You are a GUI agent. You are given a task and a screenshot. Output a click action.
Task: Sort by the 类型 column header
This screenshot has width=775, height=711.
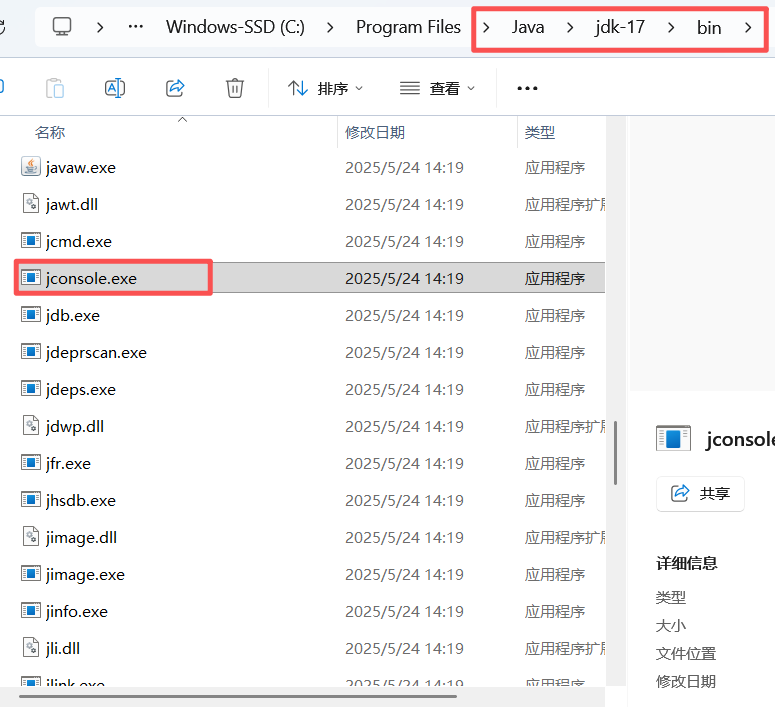click(540, 132)
